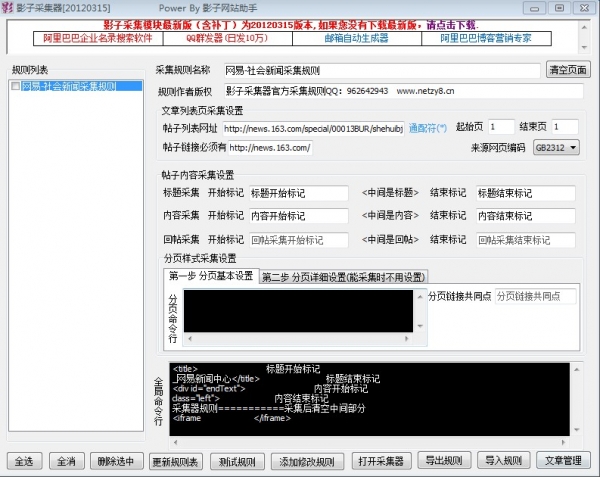This screenshot has width=600, height=477.
Task: Focus the 起始页 number field
Action: [x=501, y=127]
